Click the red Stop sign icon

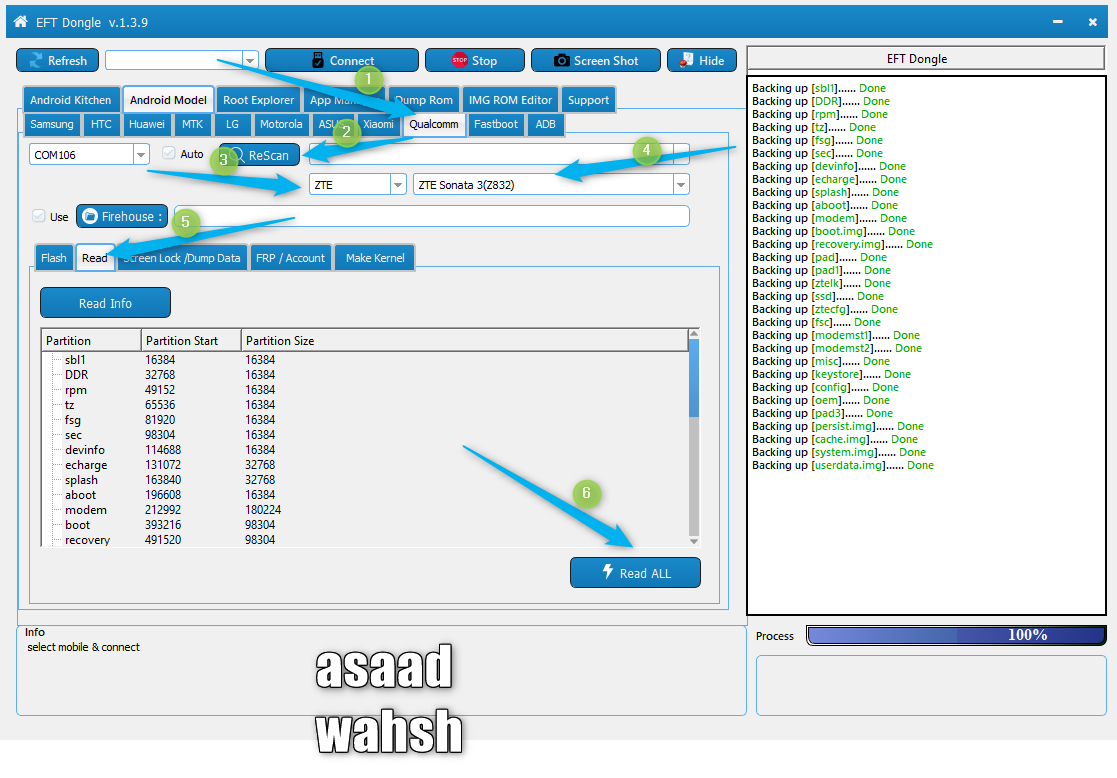tap(459, 61)
